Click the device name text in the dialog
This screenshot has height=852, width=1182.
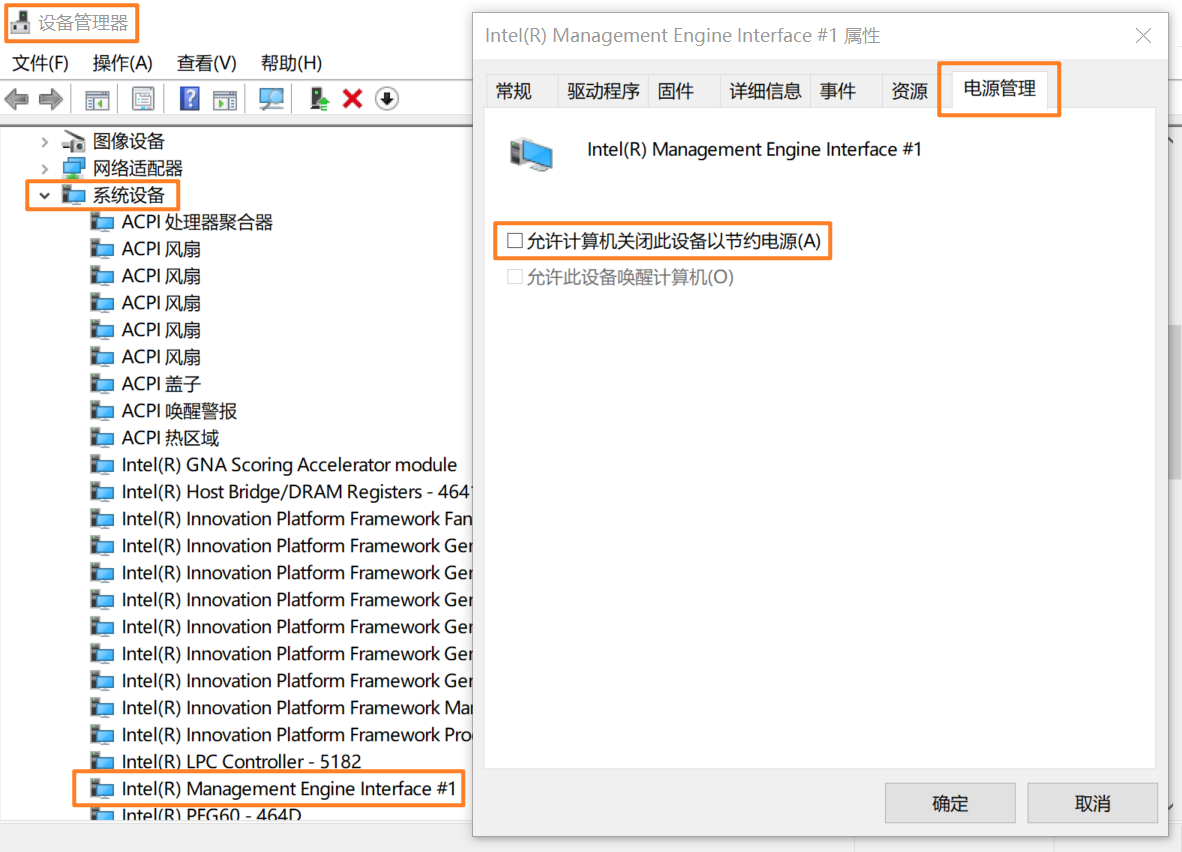pyautogui.click(x=754, y=149)
